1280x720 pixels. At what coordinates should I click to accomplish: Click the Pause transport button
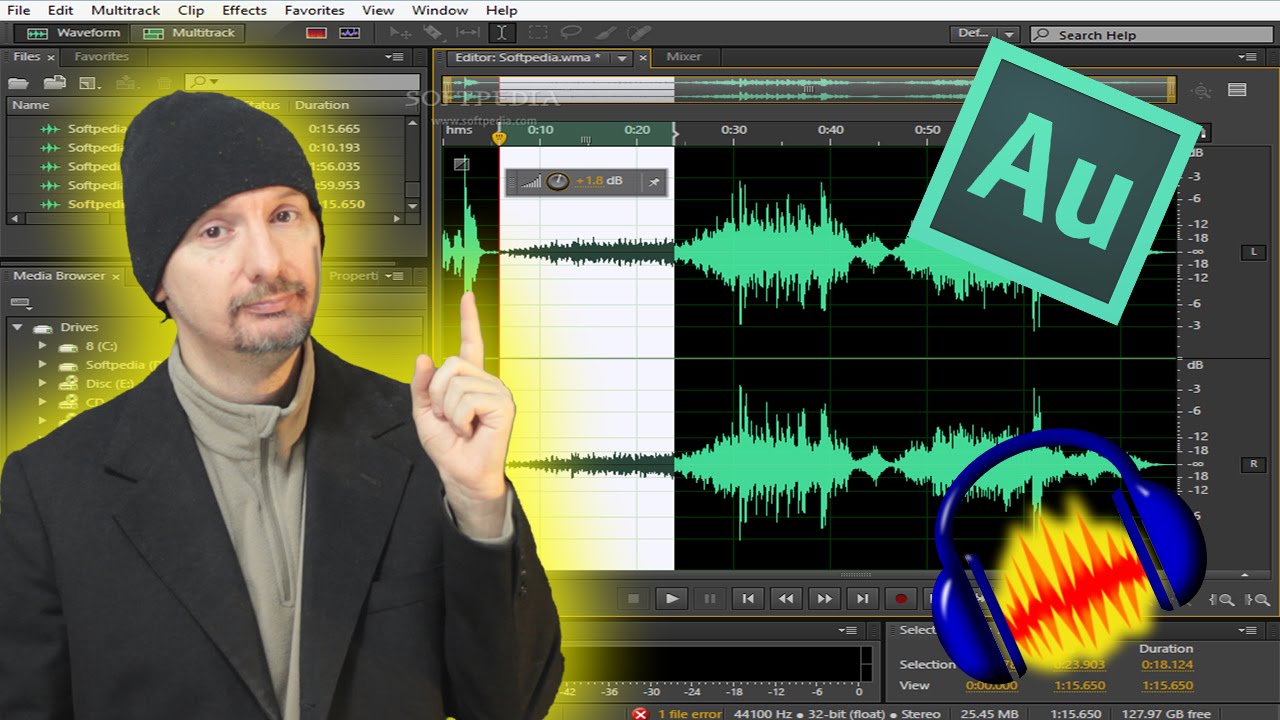(x=710, y=598)
